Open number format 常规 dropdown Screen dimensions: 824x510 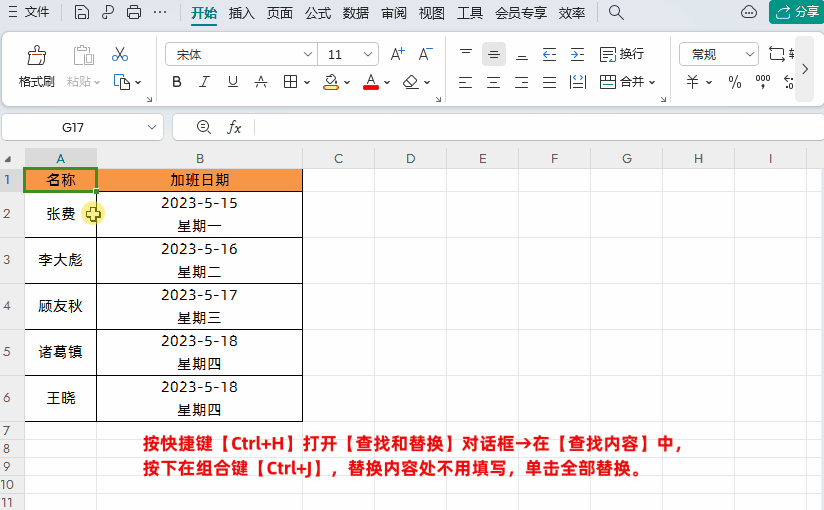click(749, 54)
